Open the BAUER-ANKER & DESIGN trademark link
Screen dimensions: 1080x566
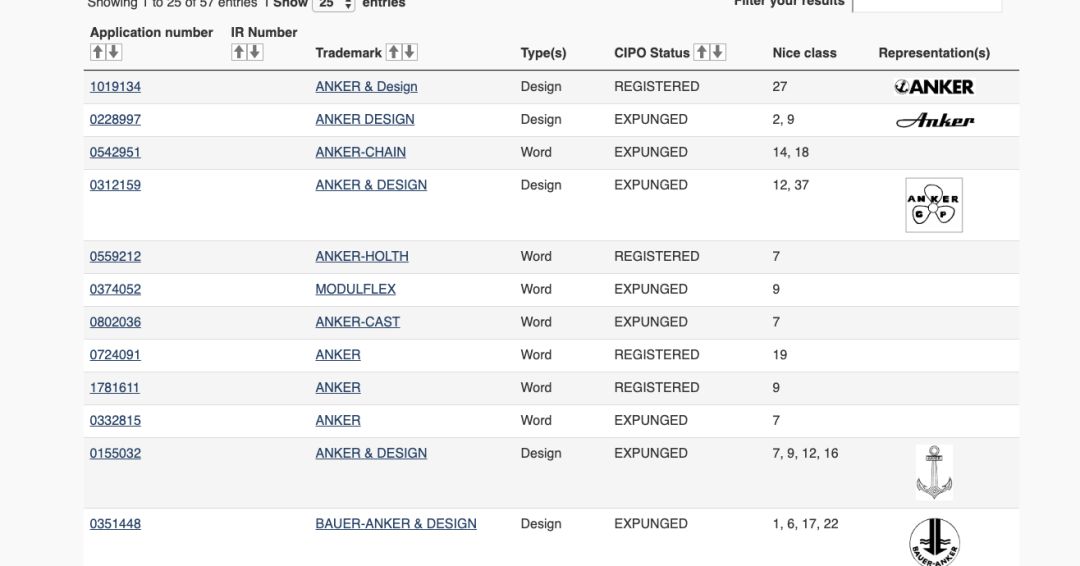click(x=395, y=523)
